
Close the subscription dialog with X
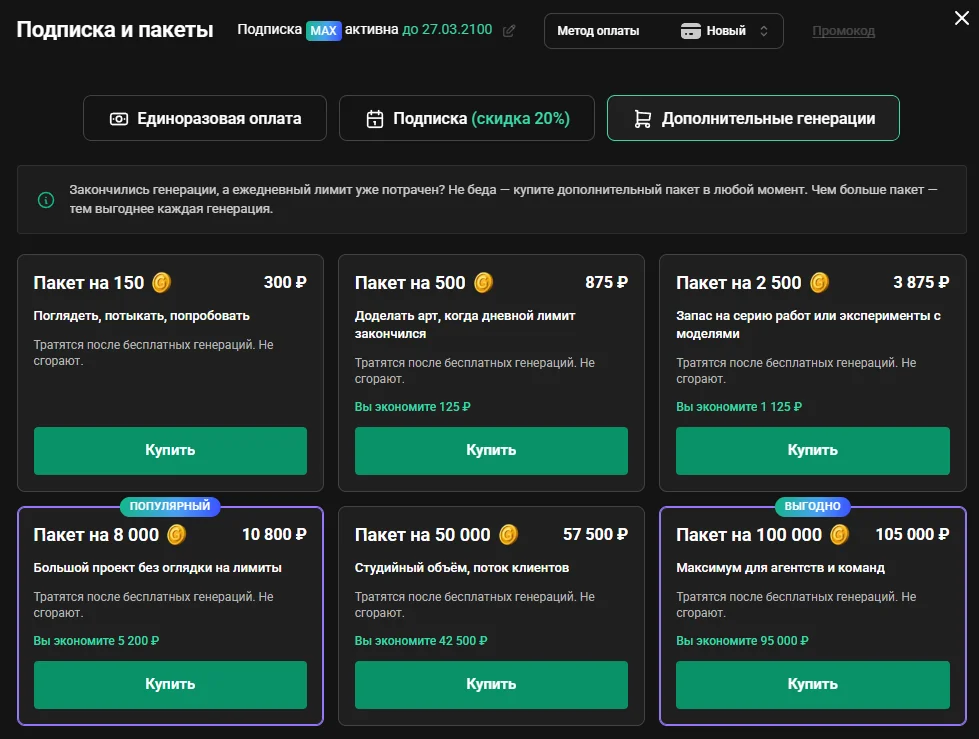(962, 18)
